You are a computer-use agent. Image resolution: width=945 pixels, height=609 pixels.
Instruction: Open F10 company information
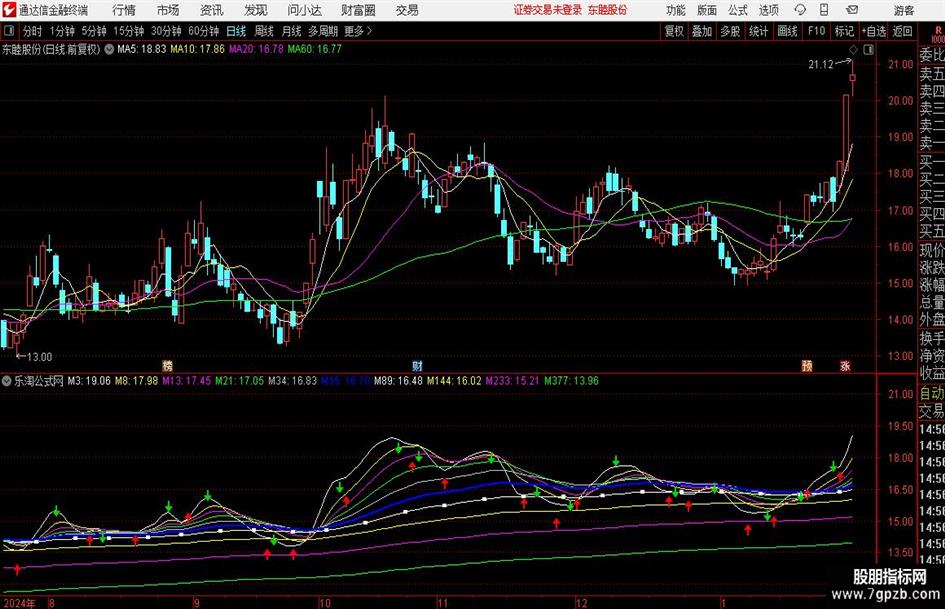pyautogui.click(x=817, y=31)
